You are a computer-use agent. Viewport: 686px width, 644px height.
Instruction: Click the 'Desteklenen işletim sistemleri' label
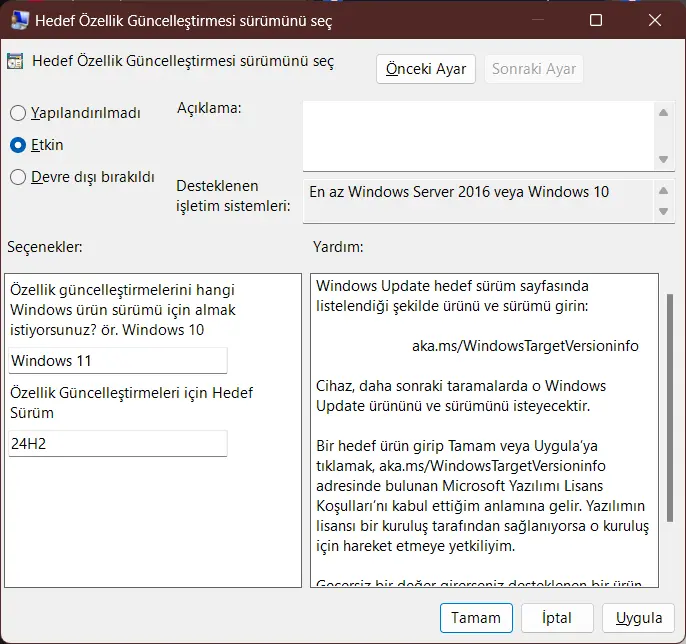coord(233,196)
